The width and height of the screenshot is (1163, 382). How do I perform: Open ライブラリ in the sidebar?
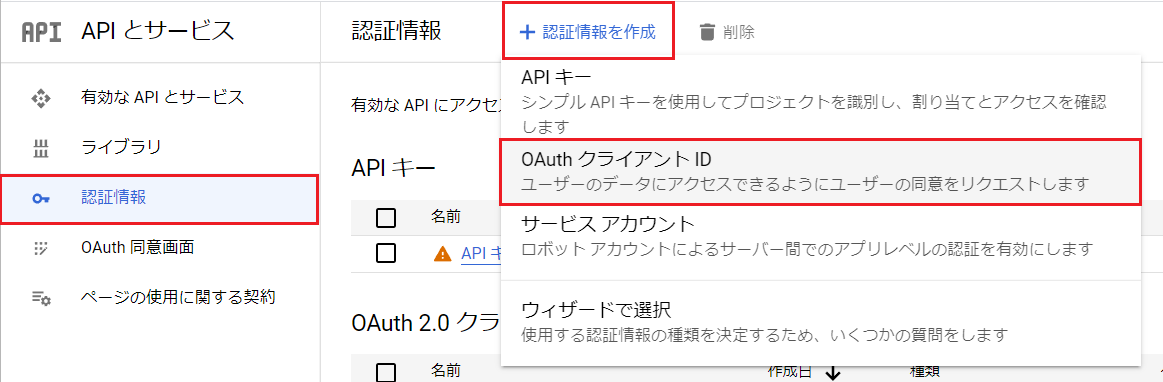click(160, 147)
